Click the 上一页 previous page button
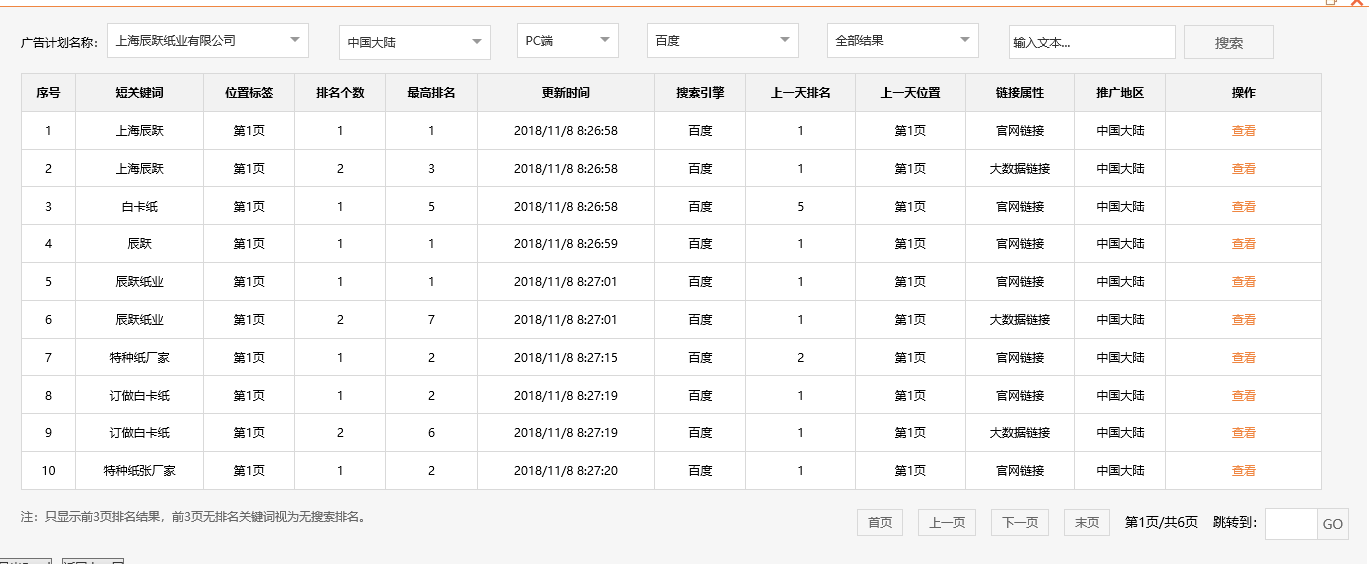Image resolution: width=1369 pixels, height=564 pixels. tap(947, 522)
